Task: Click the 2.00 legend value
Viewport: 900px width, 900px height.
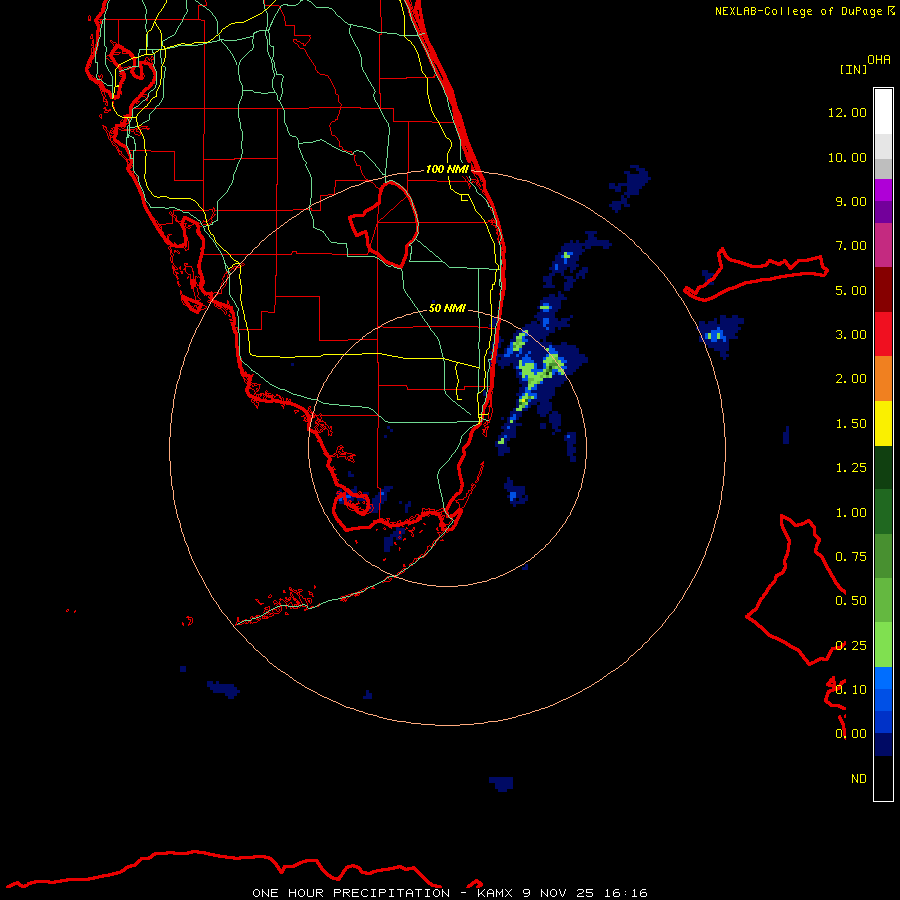Action: (851, 379)
